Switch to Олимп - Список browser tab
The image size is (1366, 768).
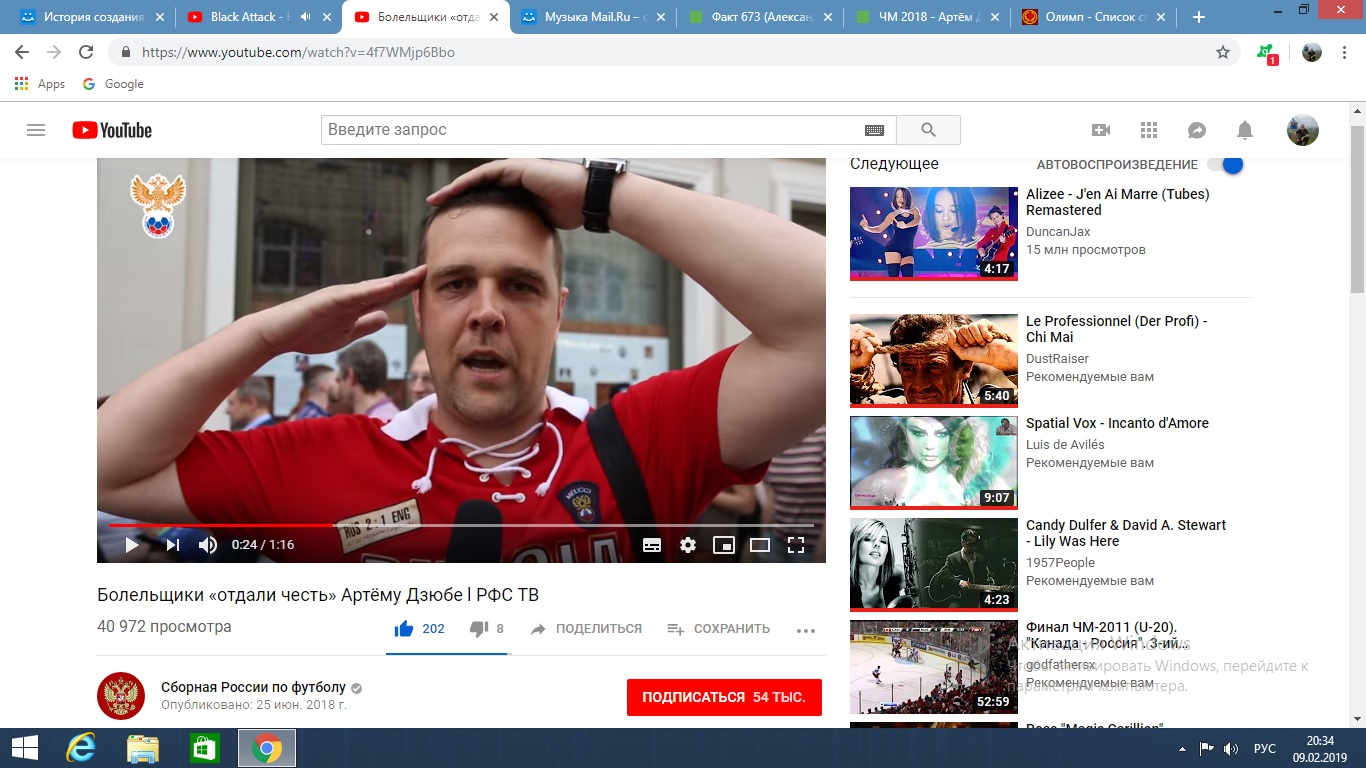coord(1093,17)
